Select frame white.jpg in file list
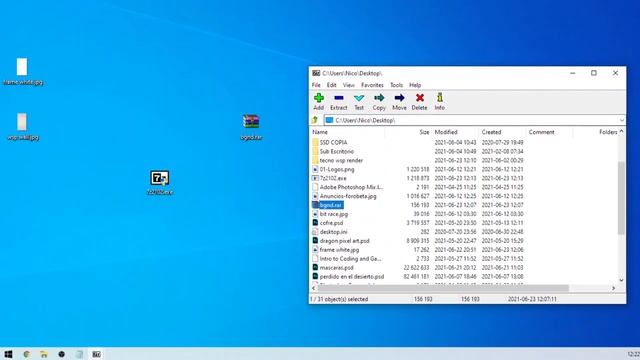The width and height of the screenshot is (640, 360). tap(339, 250)
